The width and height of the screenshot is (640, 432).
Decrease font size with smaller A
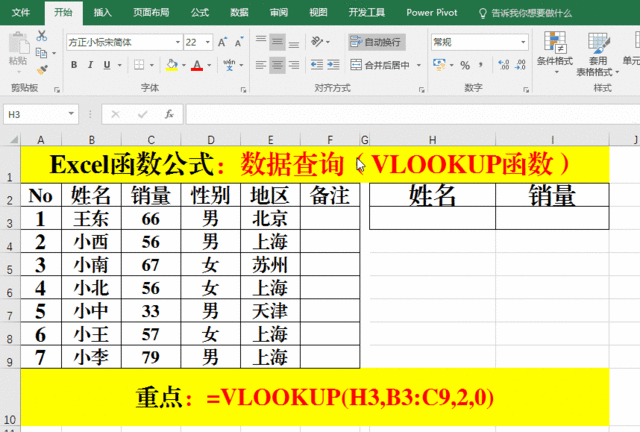tap(239, 42)
